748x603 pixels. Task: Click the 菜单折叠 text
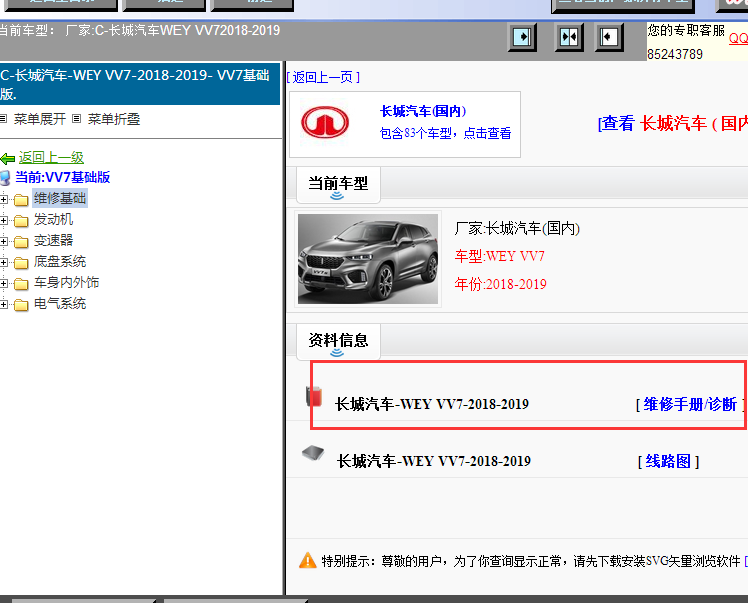point(114,119)
